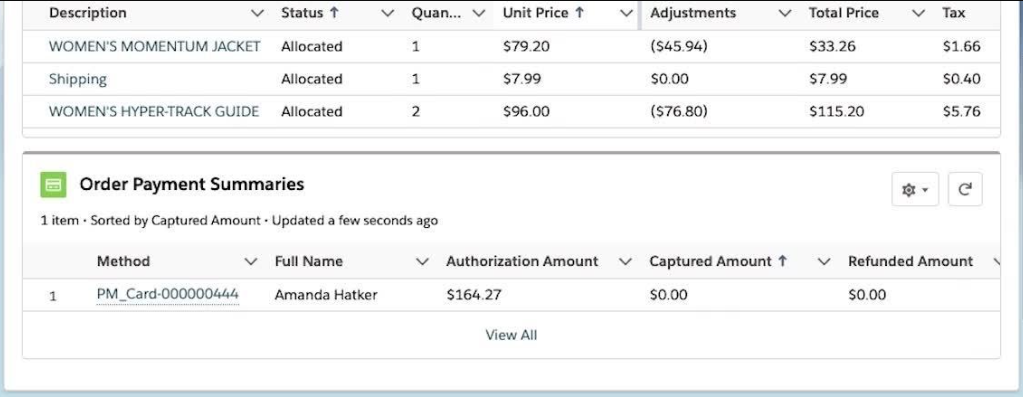
Task: Open the Method column dropdown chevron
Action: [251, 262]
